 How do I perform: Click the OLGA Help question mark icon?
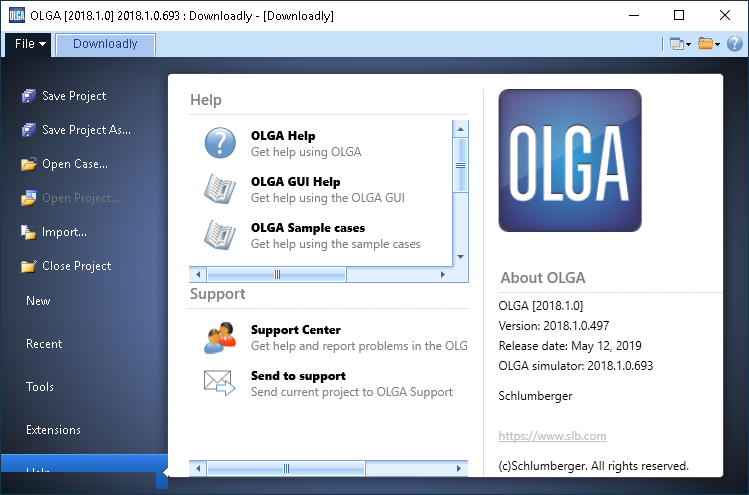pyautogui.click(x=220, y=143)
